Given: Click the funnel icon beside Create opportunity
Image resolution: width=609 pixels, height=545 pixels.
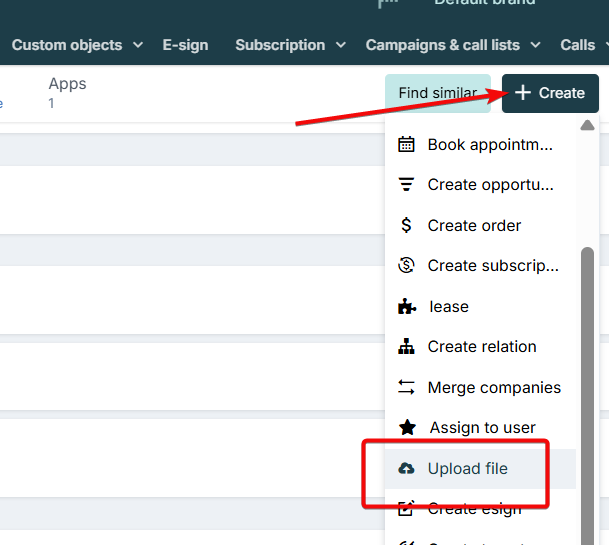Looking at the screenshot, I should pyautogui.click(x=406, y=185).
